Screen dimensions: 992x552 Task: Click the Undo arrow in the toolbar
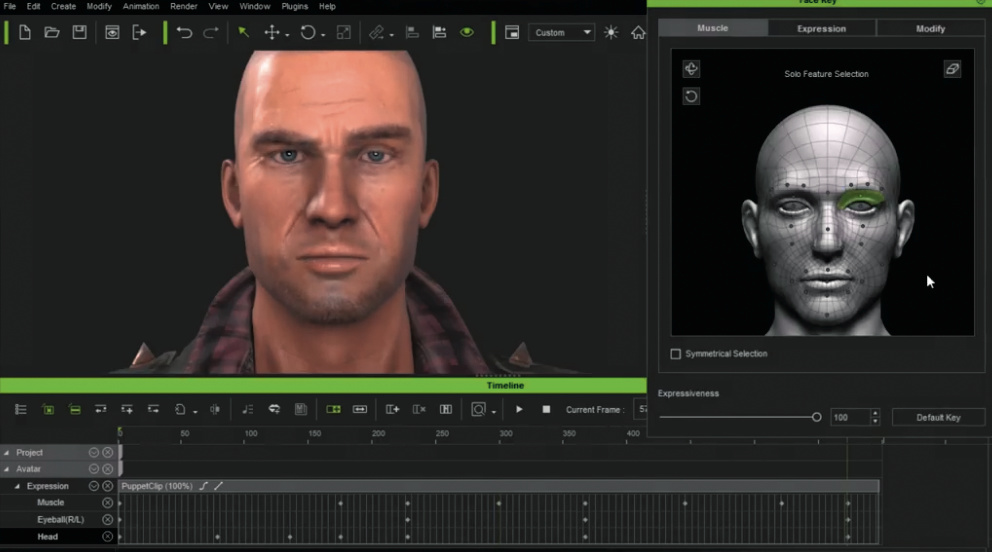coord(184,33)
